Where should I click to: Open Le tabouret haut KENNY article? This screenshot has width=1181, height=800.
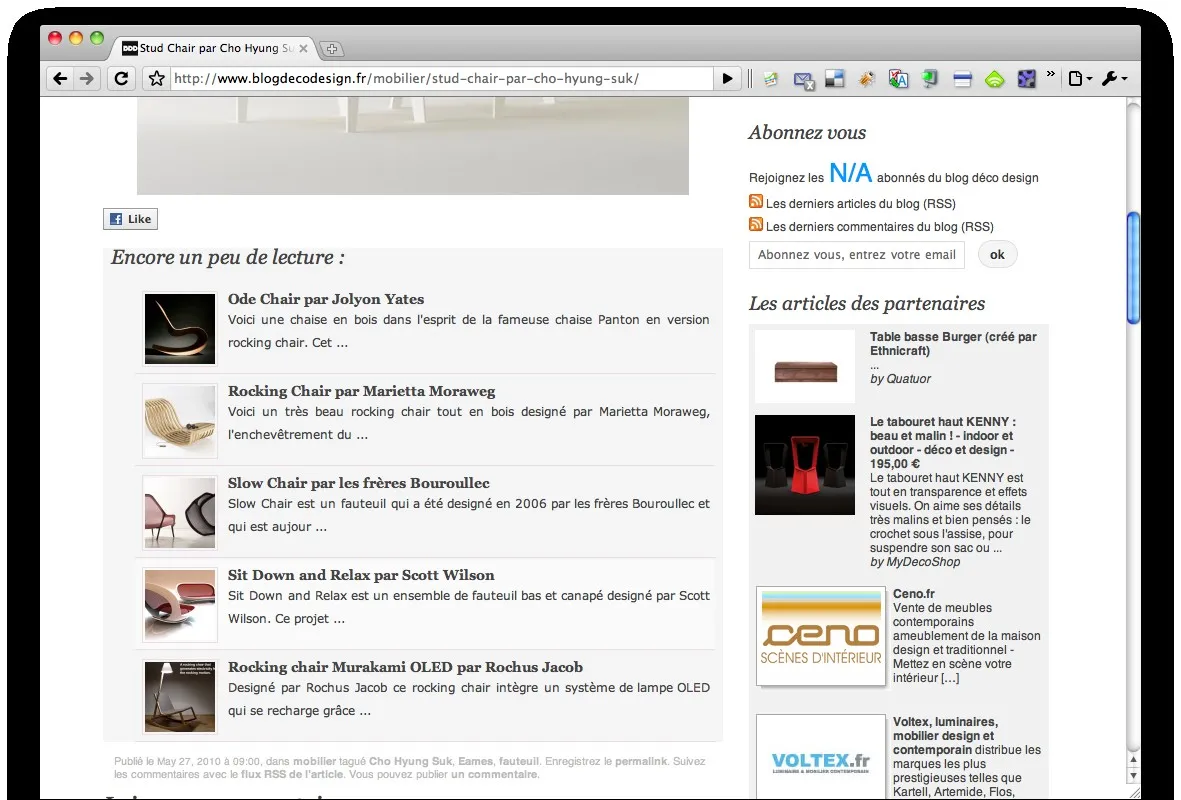tap(943, 443)
